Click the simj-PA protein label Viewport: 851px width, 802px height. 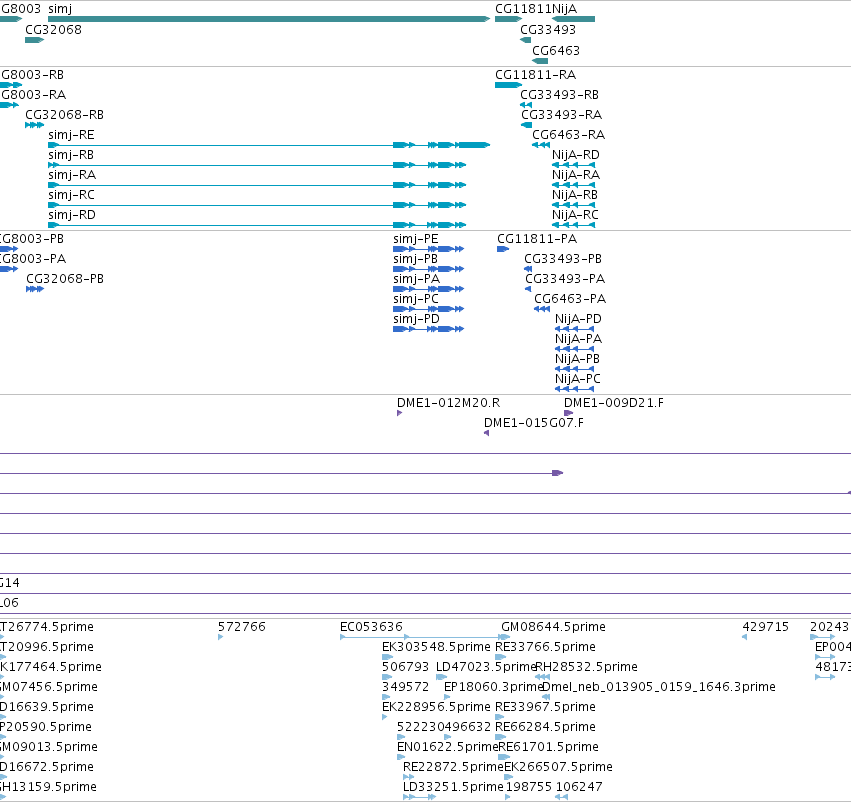[x=416, y=279]
